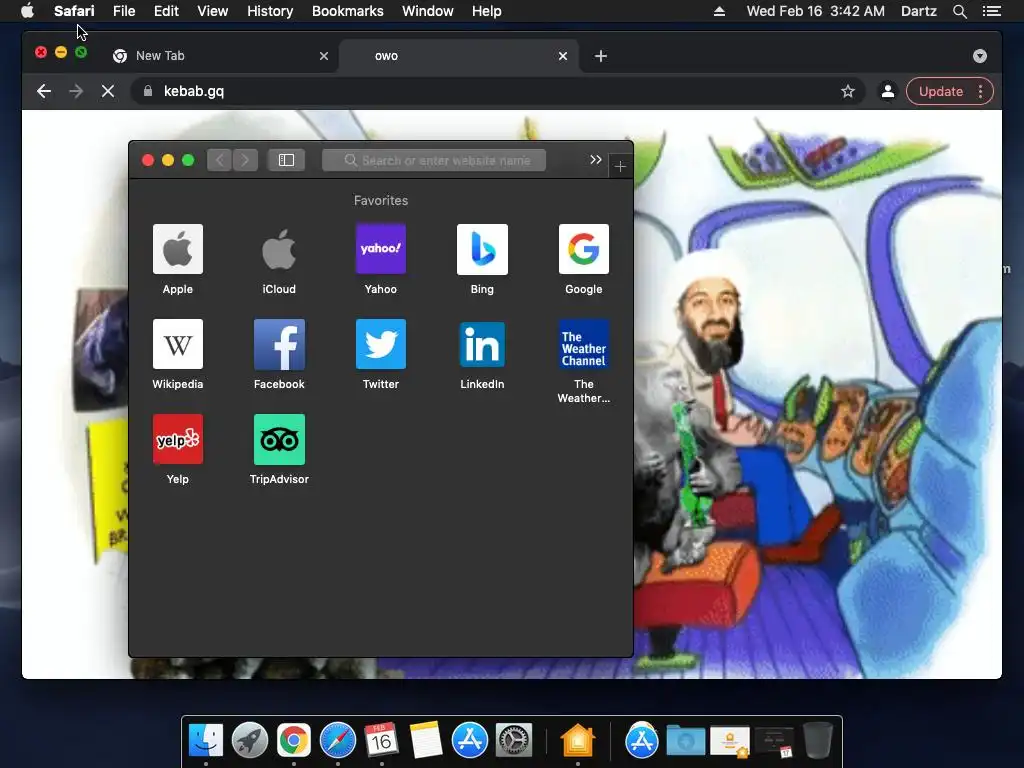Go forward in the Chrome window
The height and width of the screenshot is (768, 1024).
pos(76,91)
